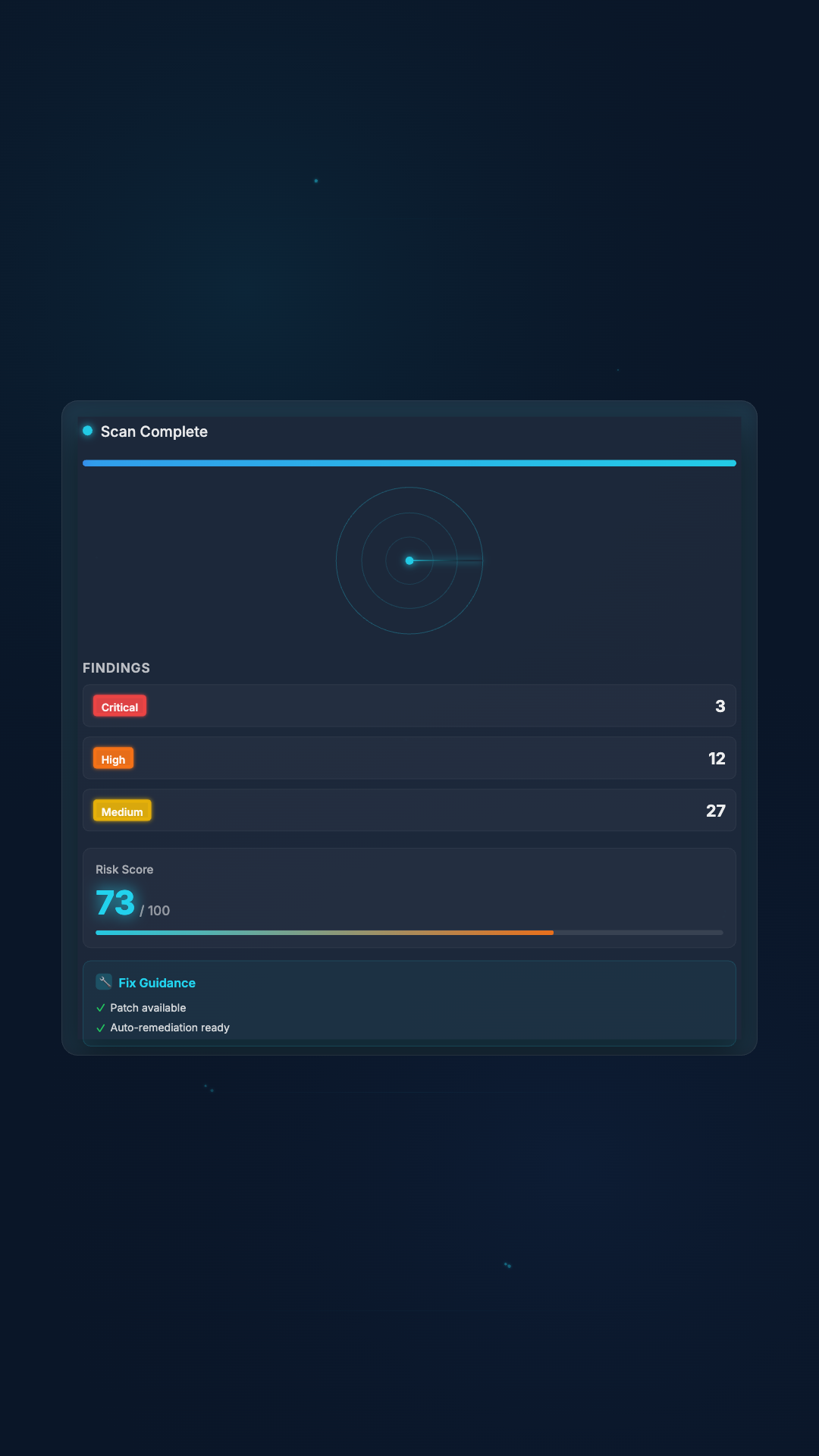Click the FINDINGS section heading
This screenshot has height=1456, width=819.
click(x=116, y=668)
